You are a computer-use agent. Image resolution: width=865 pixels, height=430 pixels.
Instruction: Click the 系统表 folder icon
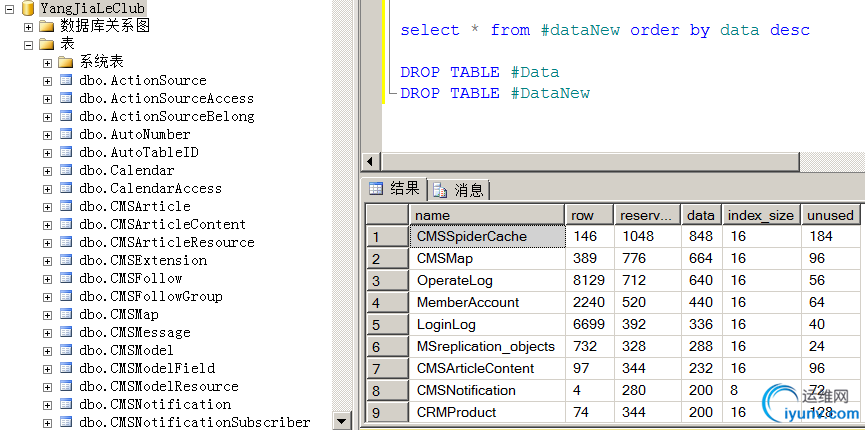point(66,62)
